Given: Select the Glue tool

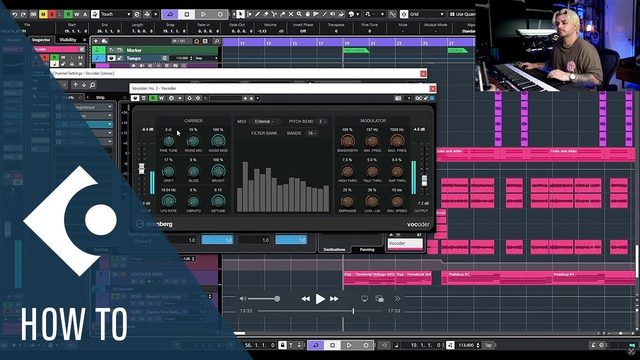Looking at the screenshot, I should [282, 14].
